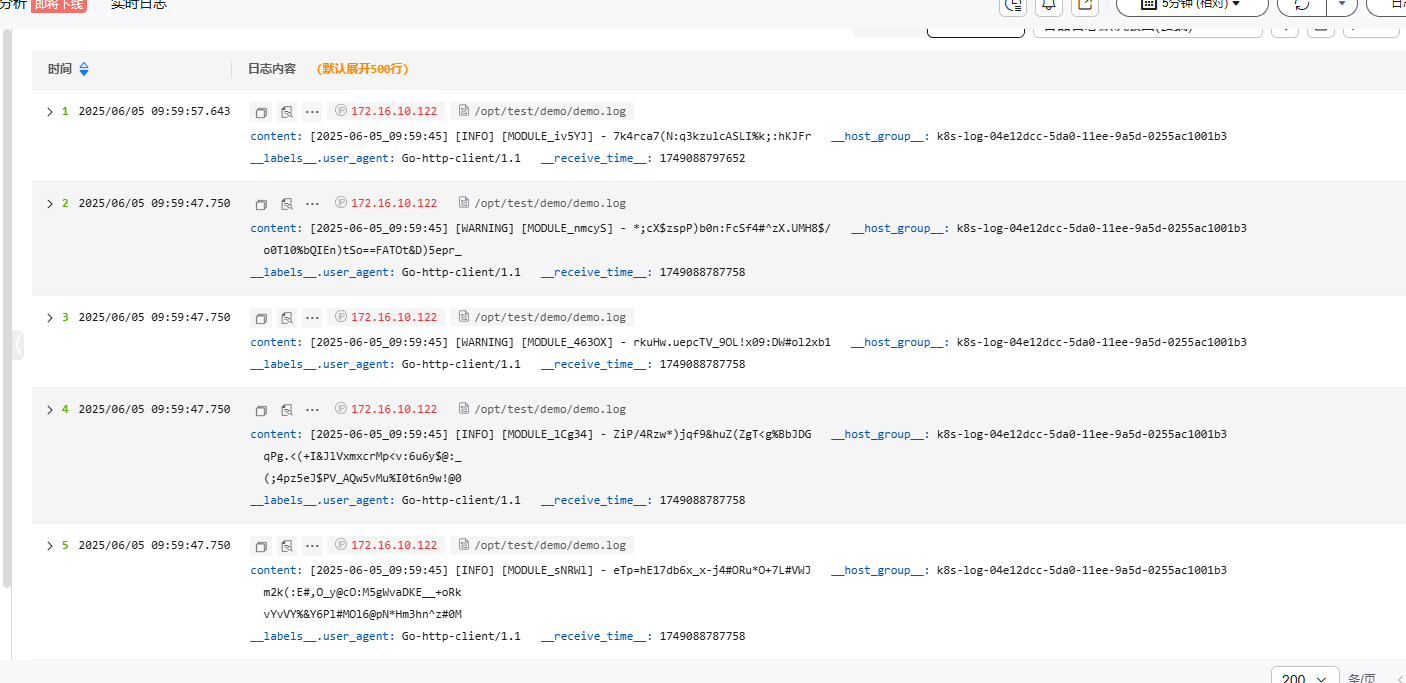Click Go-http-client/1.1 value in row 2

click(x=461, y=272)
